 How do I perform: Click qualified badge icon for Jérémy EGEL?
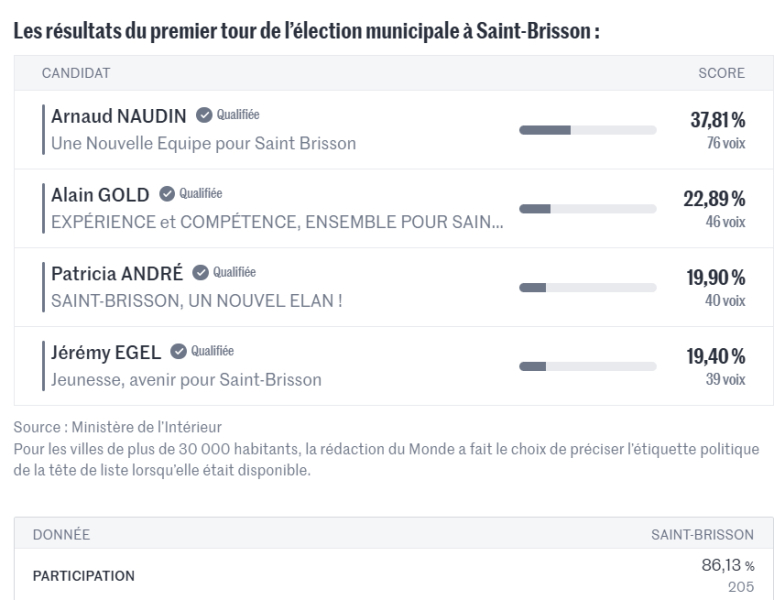pyautogui.click(x=178, y=351)
